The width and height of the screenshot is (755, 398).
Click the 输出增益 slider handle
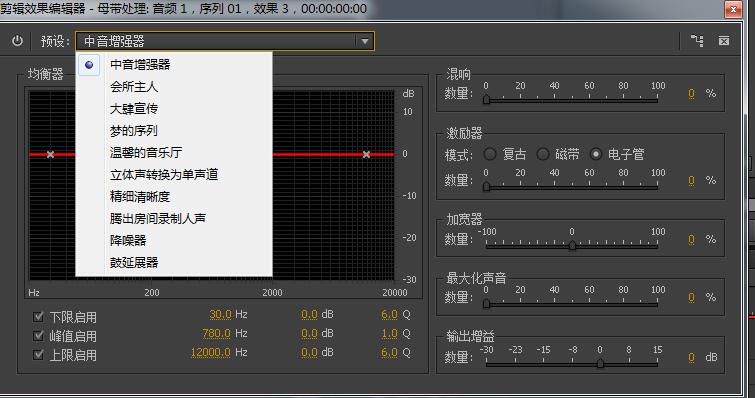pos(600,363)
